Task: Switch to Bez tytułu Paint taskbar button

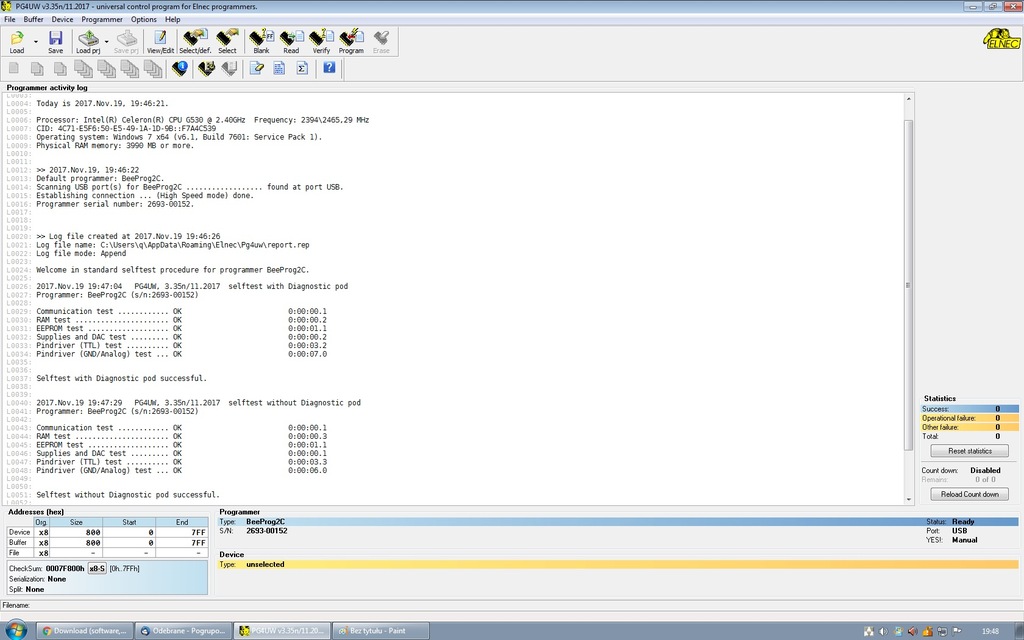Action: (x=381, y=631)
